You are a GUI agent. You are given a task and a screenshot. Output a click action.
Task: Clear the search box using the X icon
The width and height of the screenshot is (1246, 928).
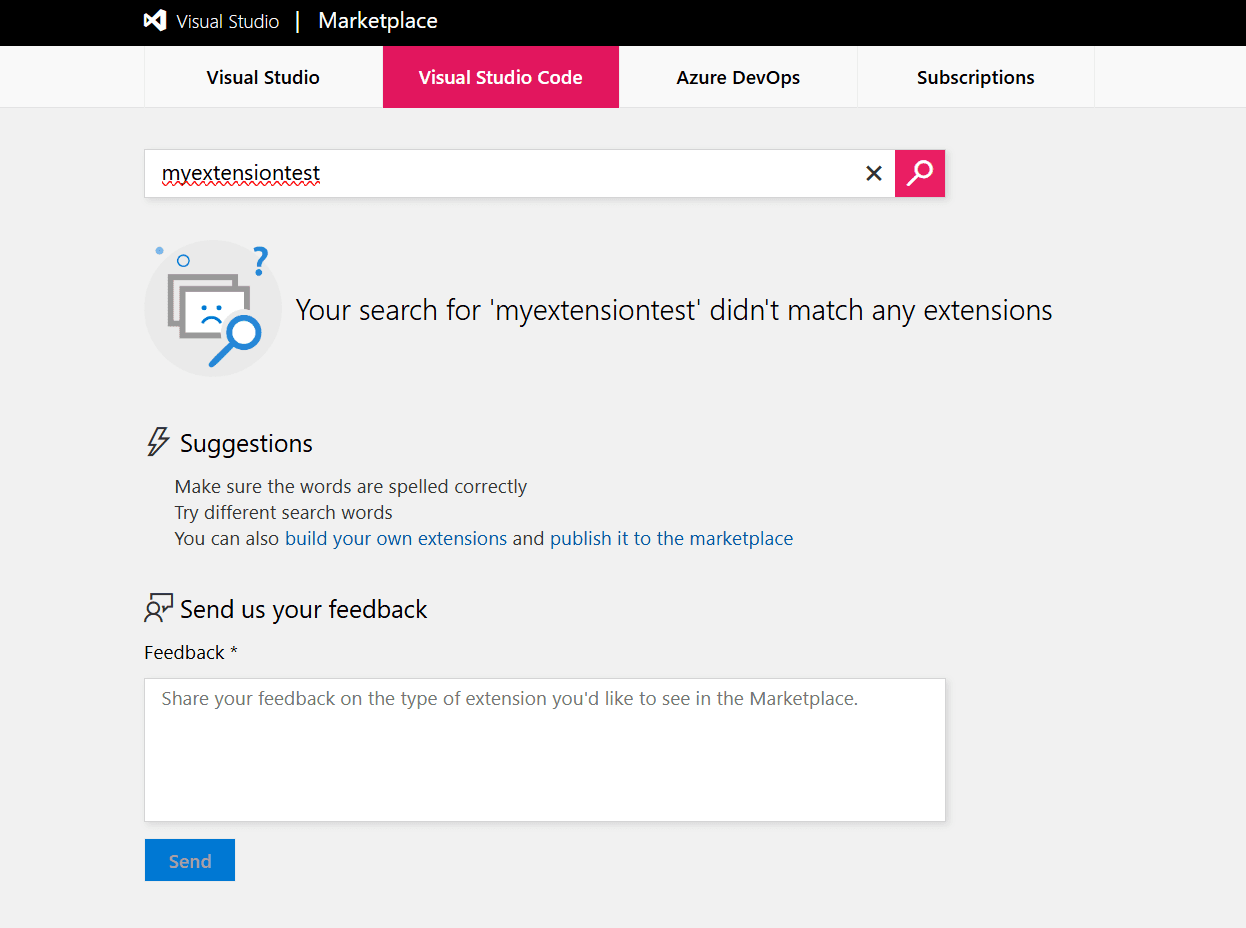coord(873,173)
